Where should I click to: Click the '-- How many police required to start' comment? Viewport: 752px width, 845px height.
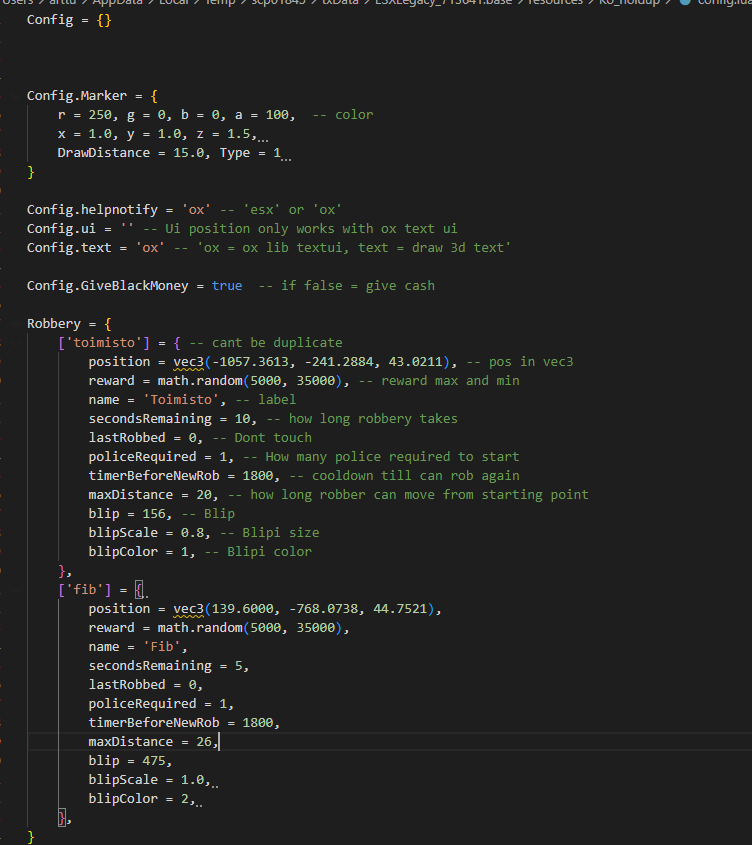(381, 457)
